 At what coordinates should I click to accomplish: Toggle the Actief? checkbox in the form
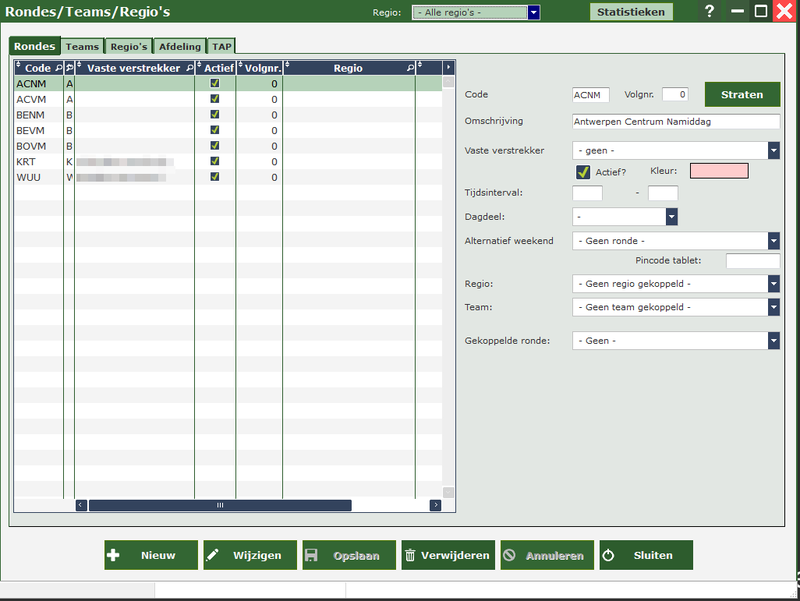coord(583,172)
